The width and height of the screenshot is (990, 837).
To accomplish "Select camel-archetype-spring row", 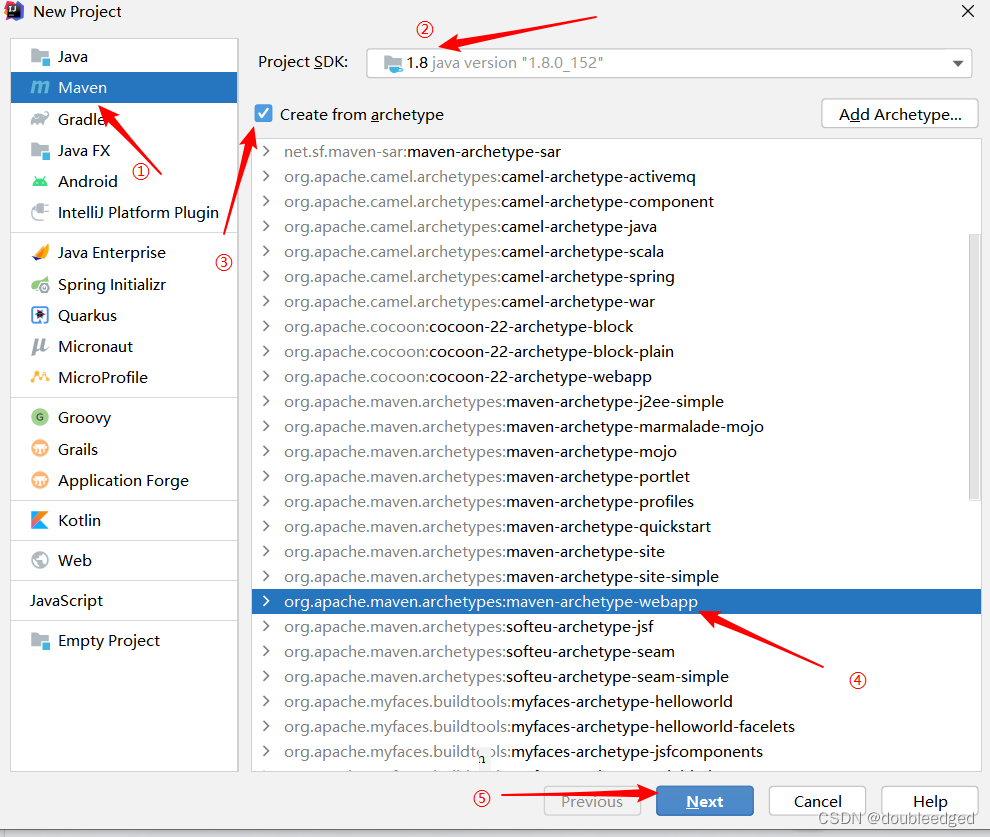I will (616, 276).
